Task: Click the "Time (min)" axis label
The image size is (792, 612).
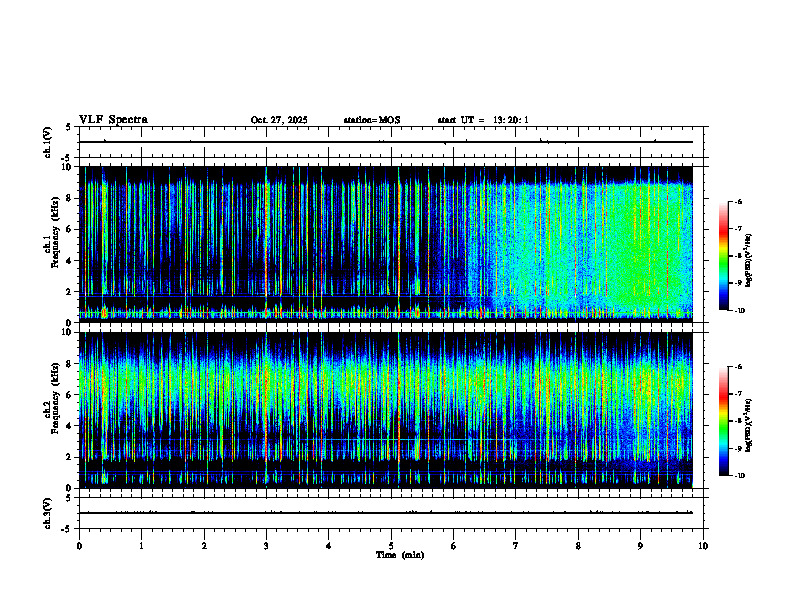Action: coord(400,555)
